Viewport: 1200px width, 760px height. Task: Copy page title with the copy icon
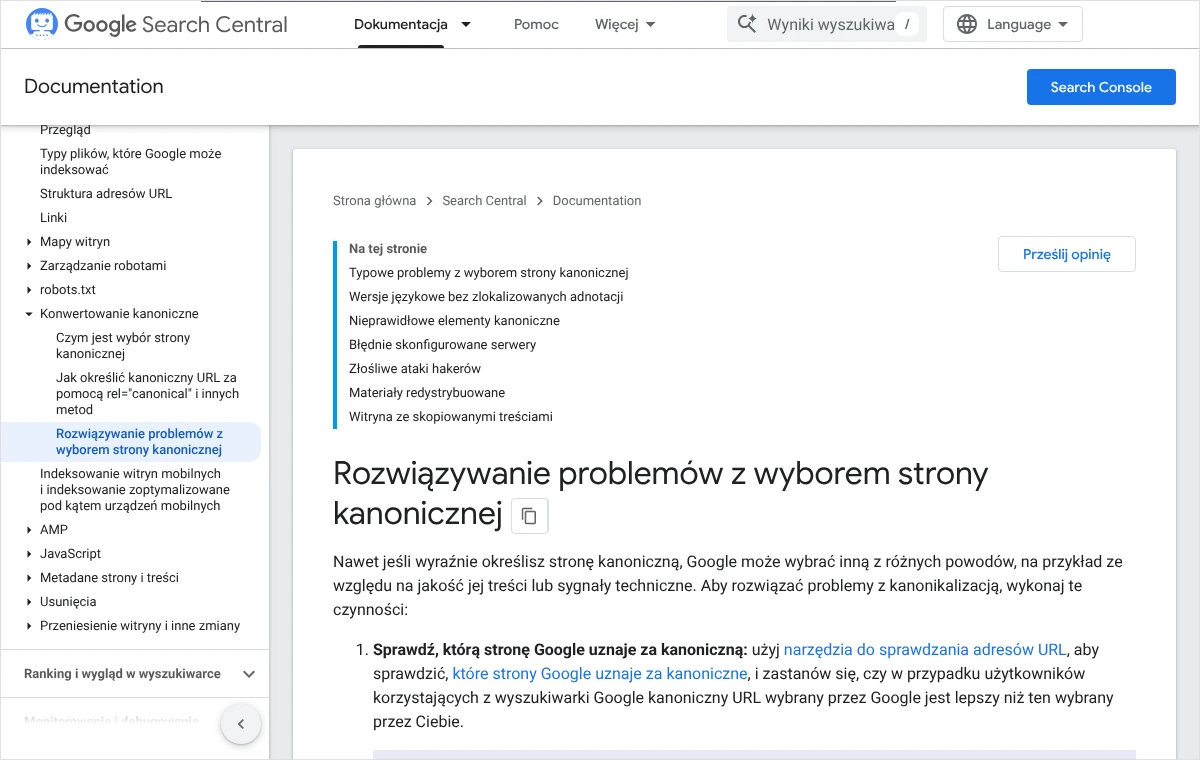pos(530,516)
